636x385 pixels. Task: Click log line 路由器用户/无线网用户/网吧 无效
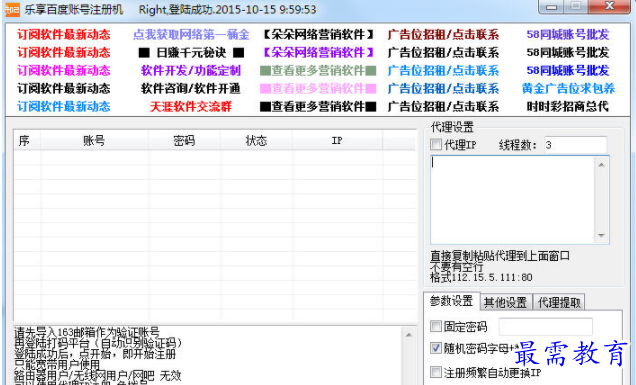[98, 376]
